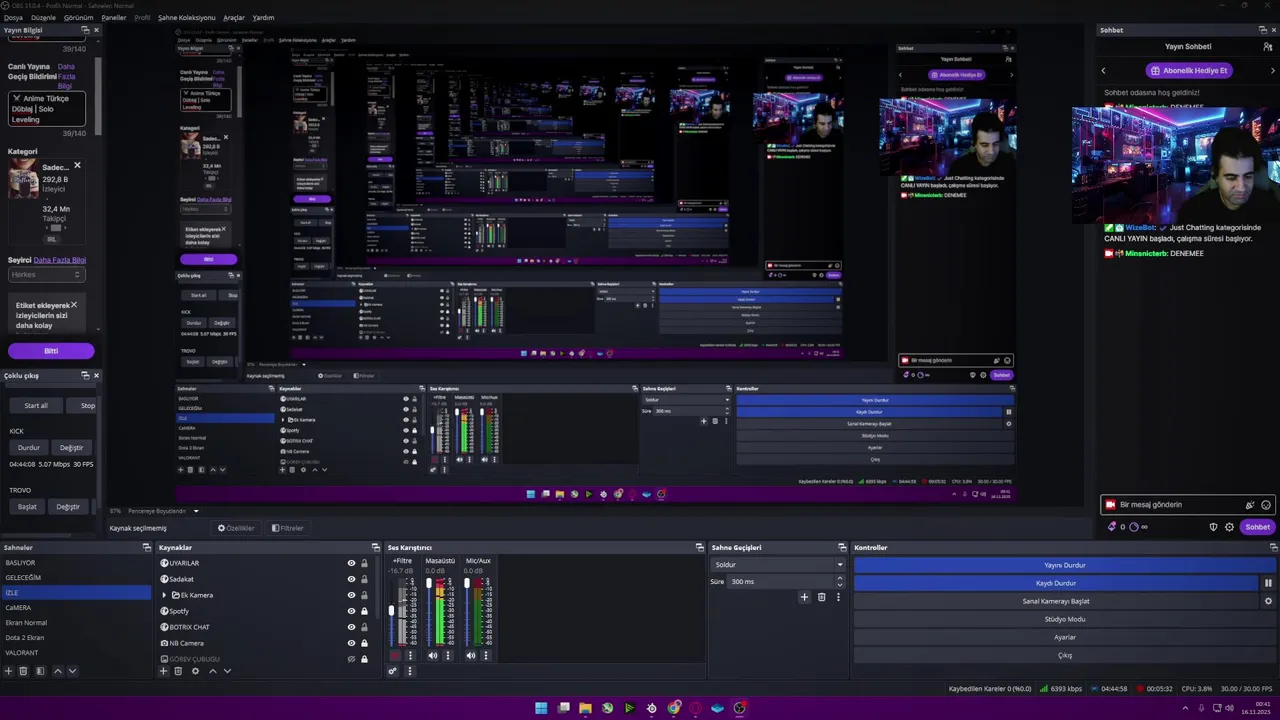
Task: Move scene down arrow in Sahneler
Action: click(72, 671)
